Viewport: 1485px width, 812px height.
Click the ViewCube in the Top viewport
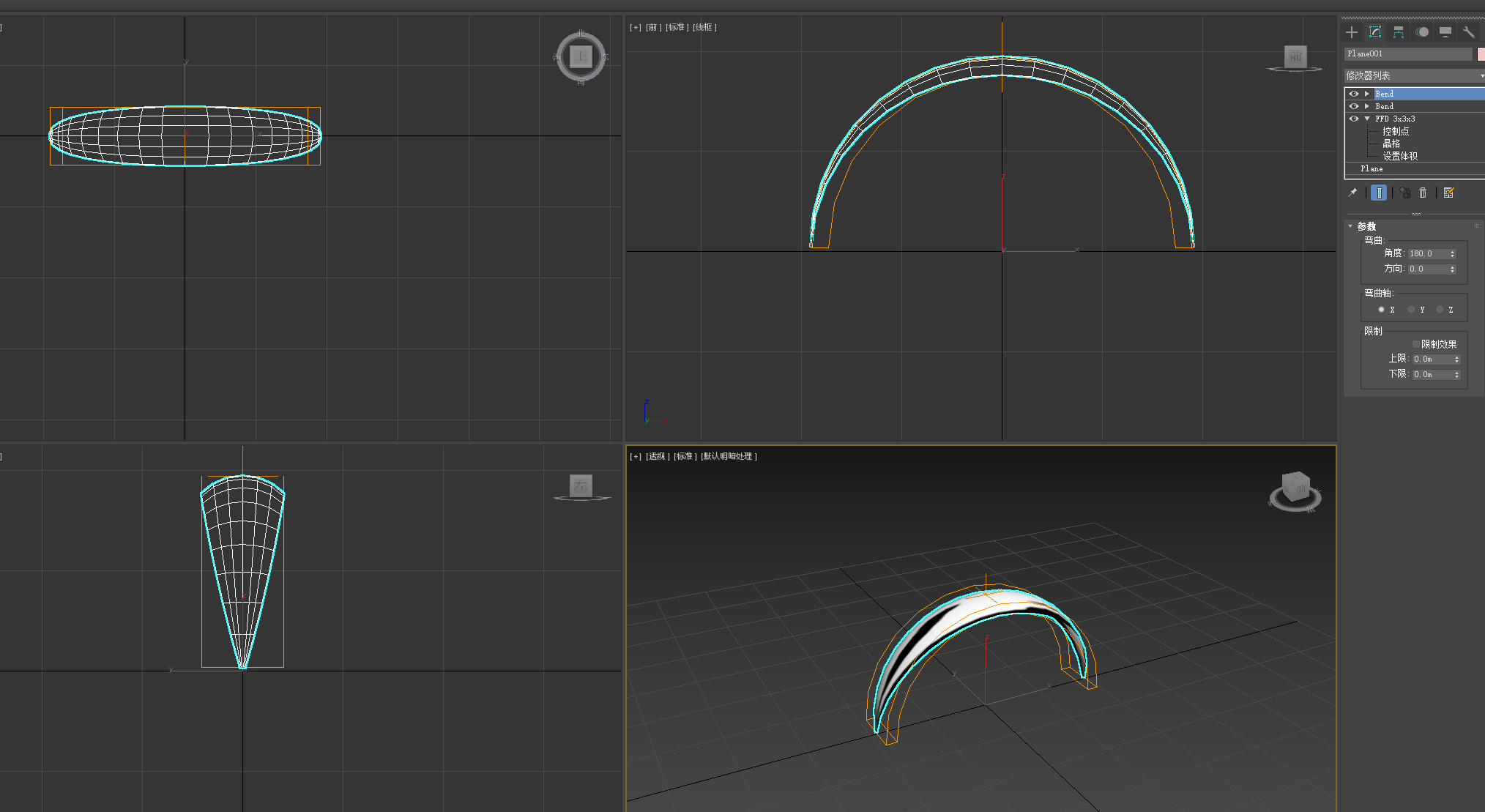pyautogui.click(x=581, y=56)
